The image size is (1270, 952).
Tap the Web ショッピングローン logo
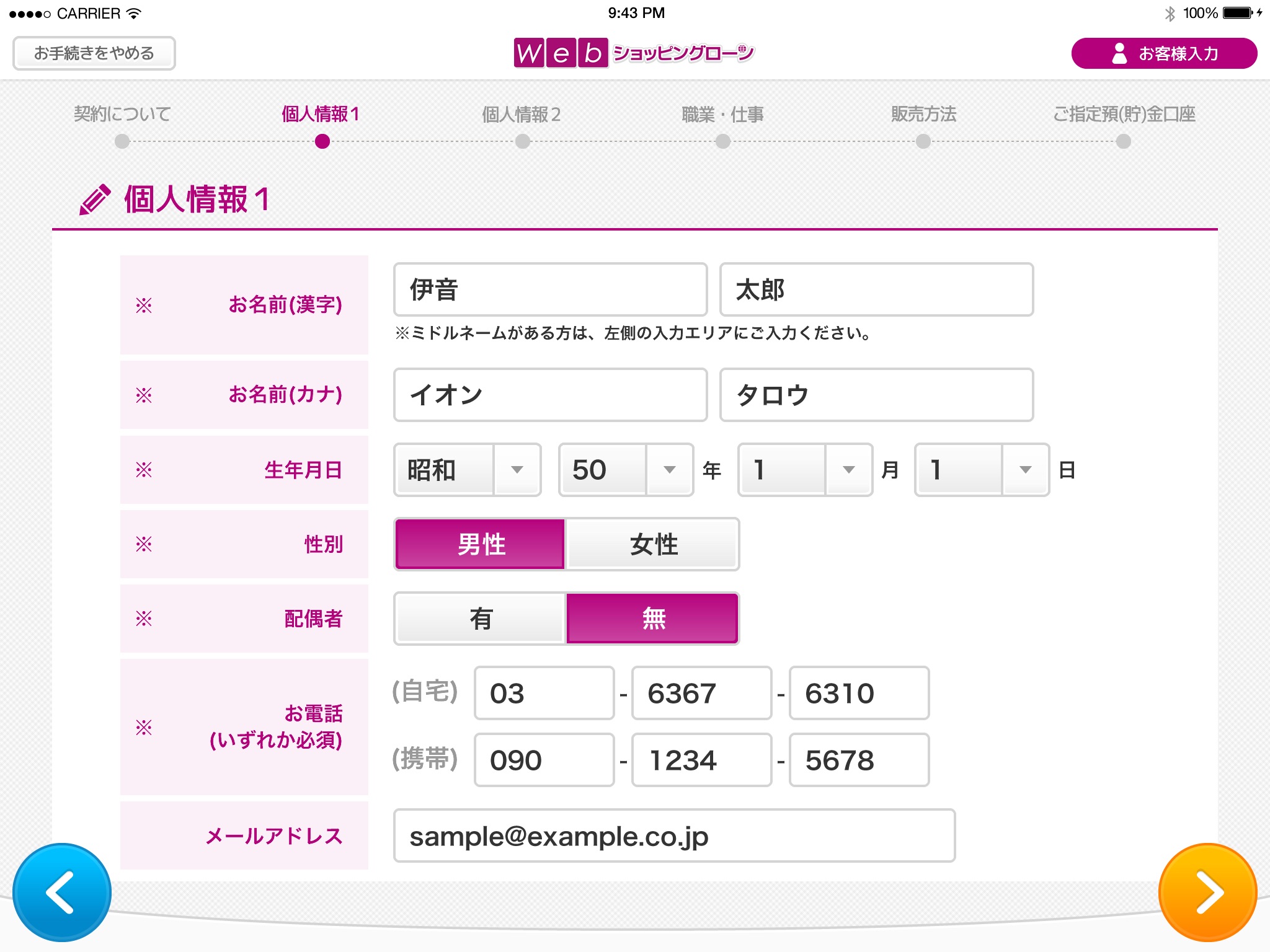(x=634, y=53)
